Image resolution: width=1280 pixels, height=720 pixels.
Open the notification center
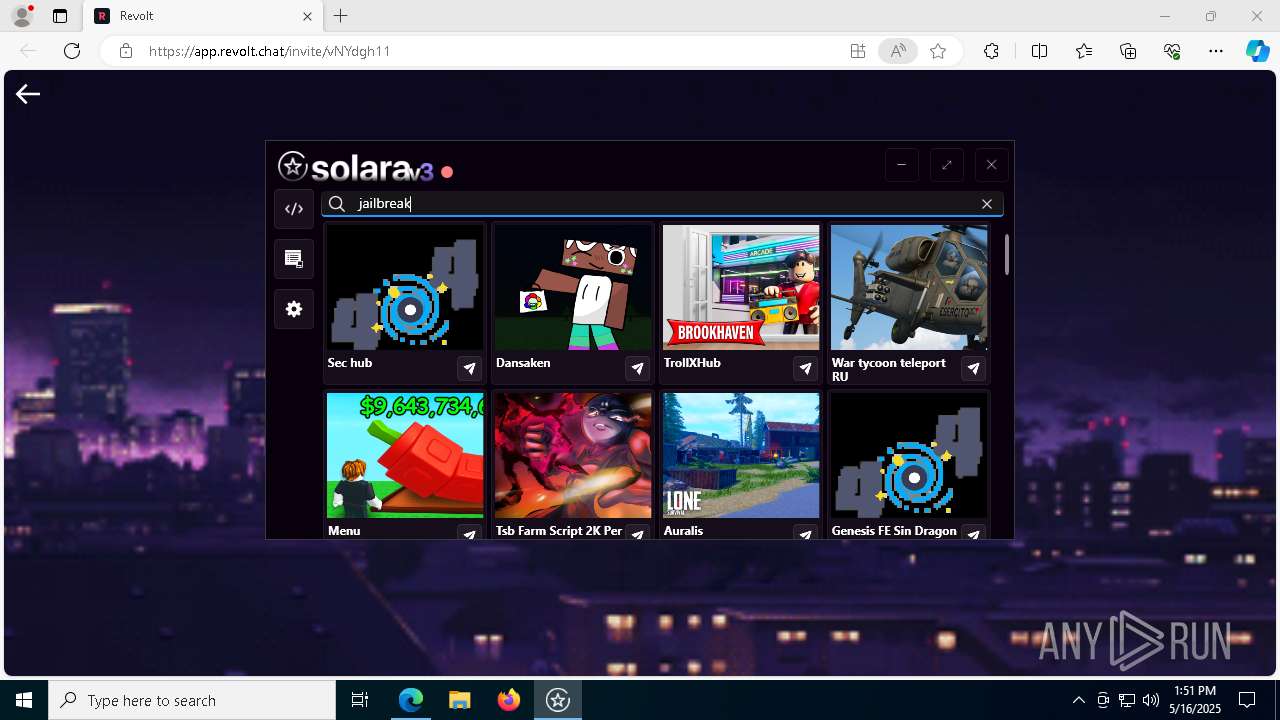coord(1247,700)
